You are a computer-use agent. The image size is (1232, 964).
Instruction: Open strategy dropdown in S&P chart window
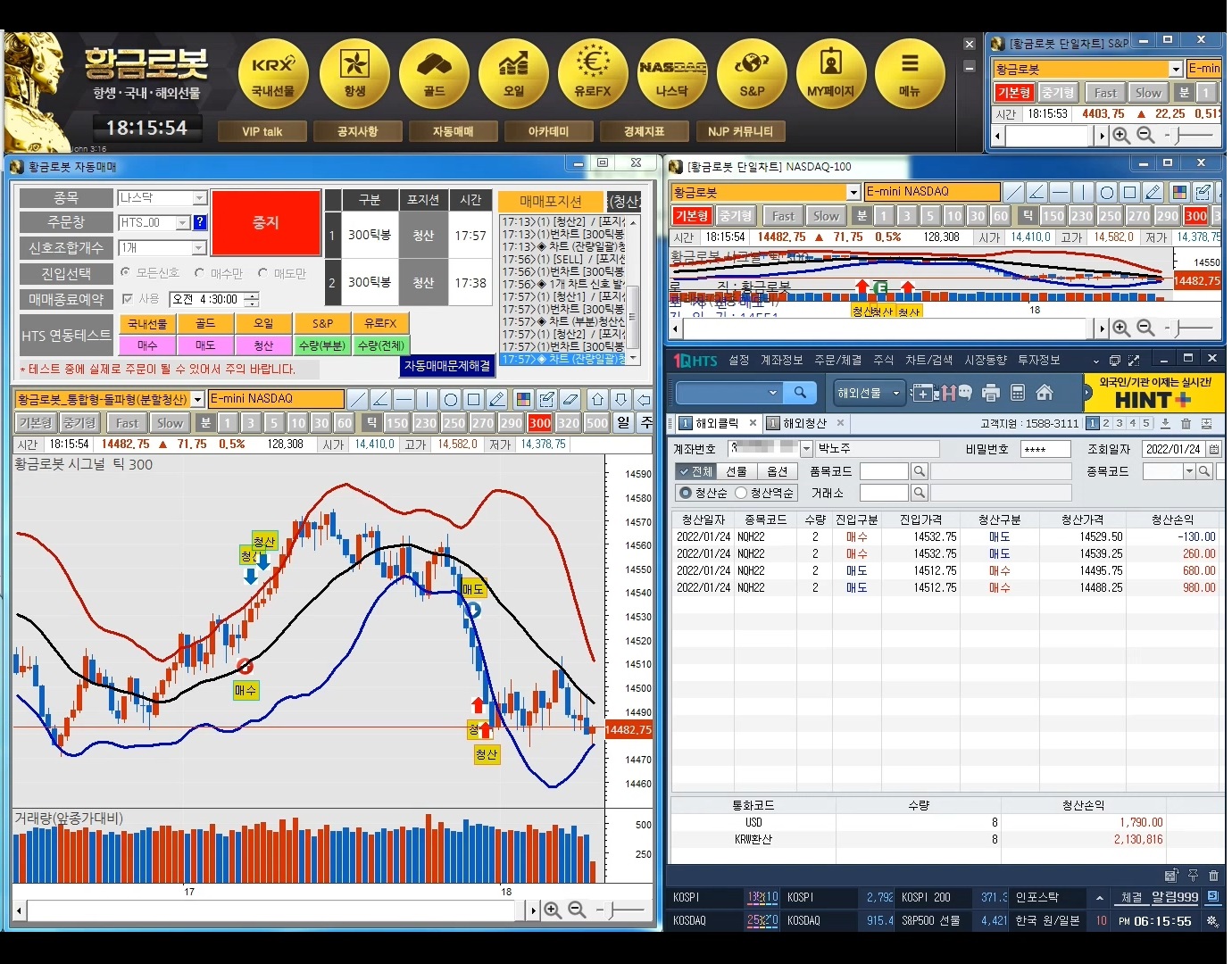[x=1176, y=69]
